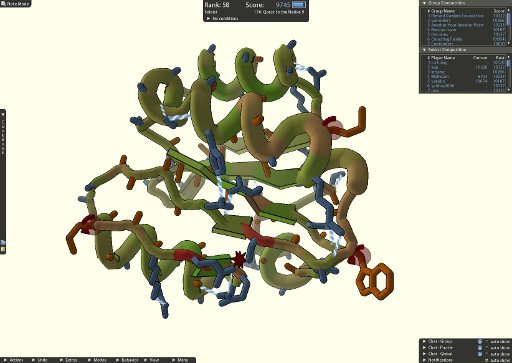Click the Chat - Group users icon

pyautogui.click(x=480, y=342)
